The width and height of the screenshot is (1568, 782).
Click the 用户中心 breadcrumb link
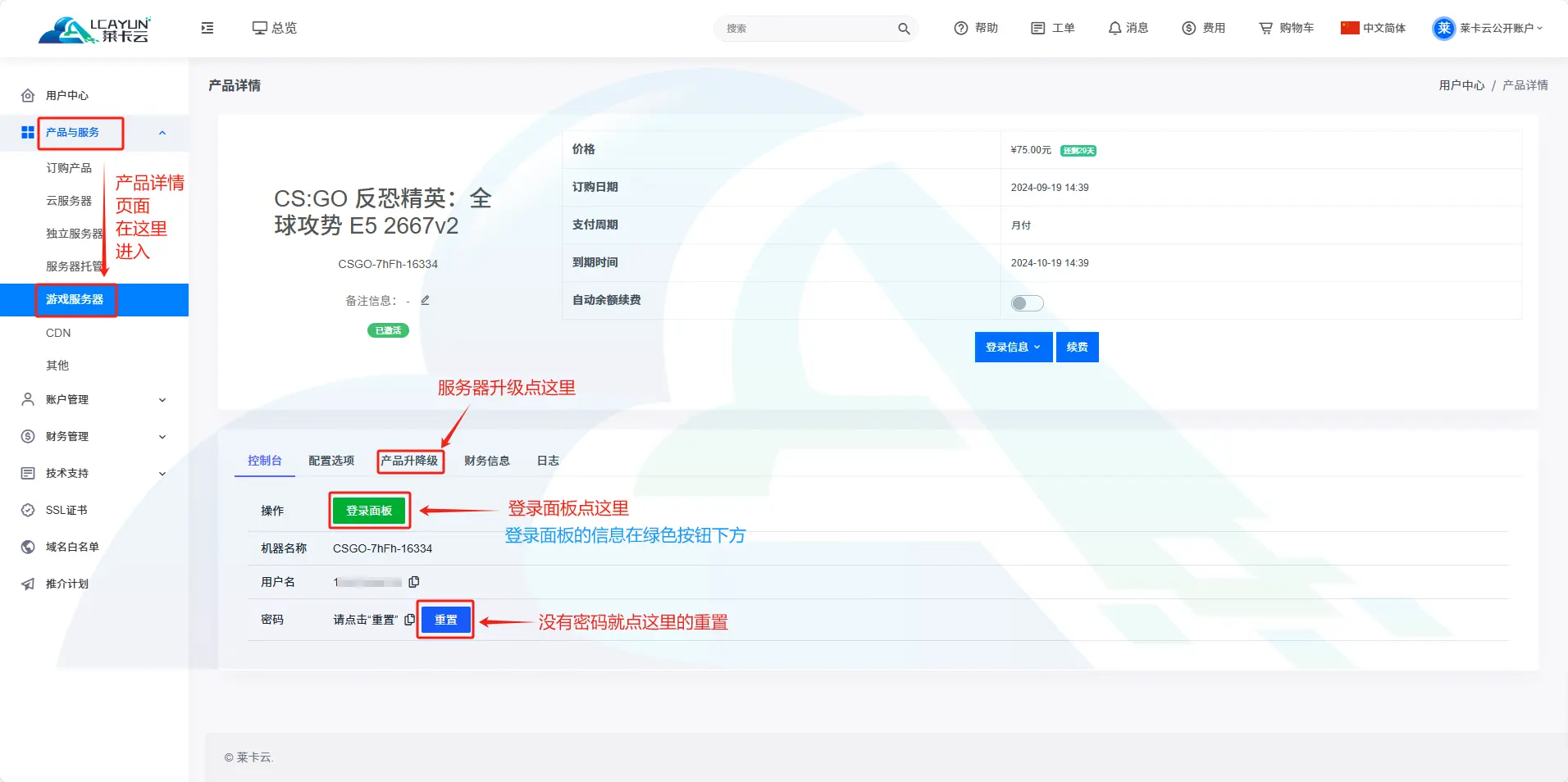(1461, 85)
